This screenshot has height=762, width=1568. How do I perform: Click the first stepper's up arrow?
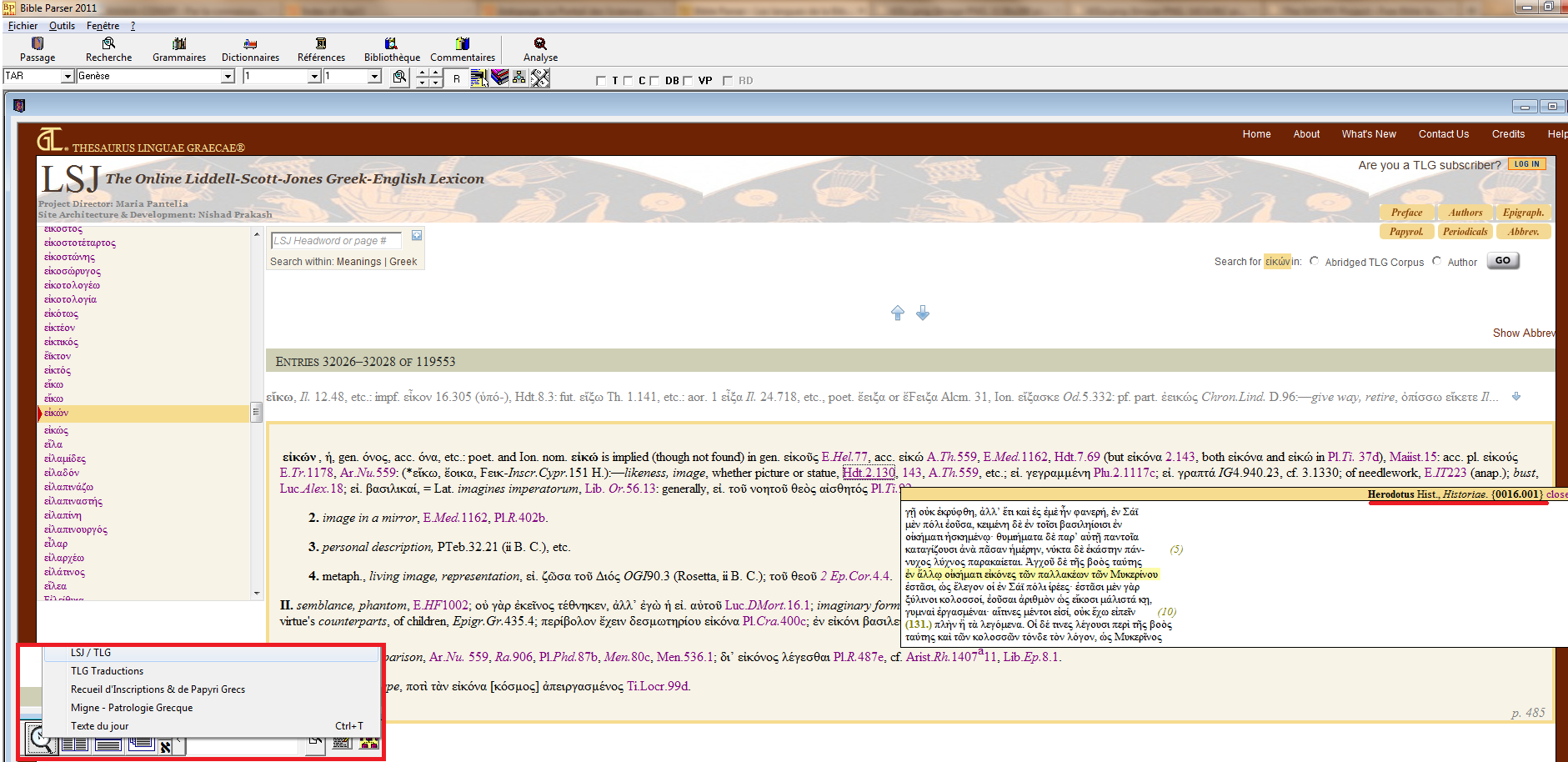point(422,73)
